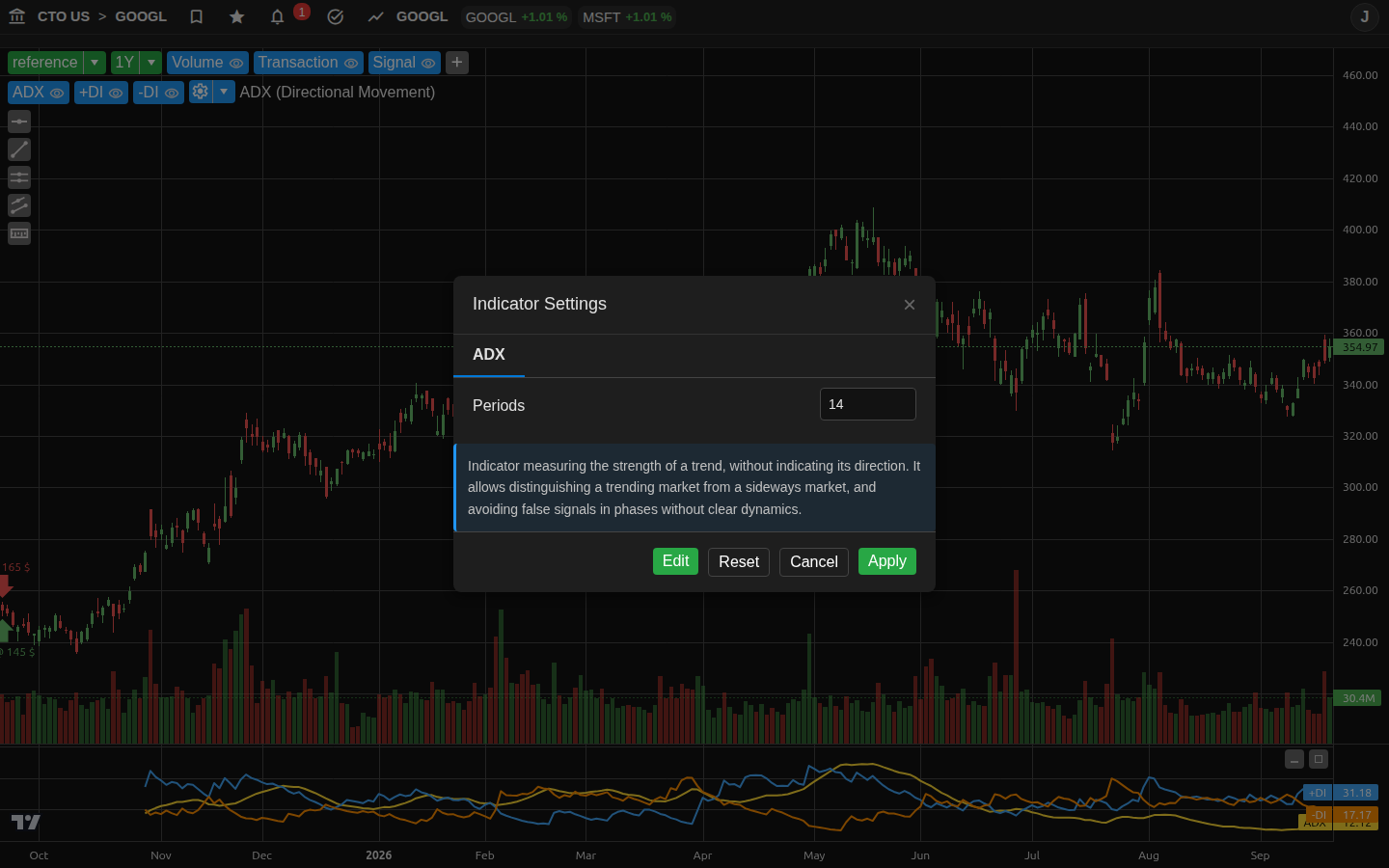Screen dimensions: 1389x868
Task: Open notifications from the bell icon
Action: pos(278,16)
